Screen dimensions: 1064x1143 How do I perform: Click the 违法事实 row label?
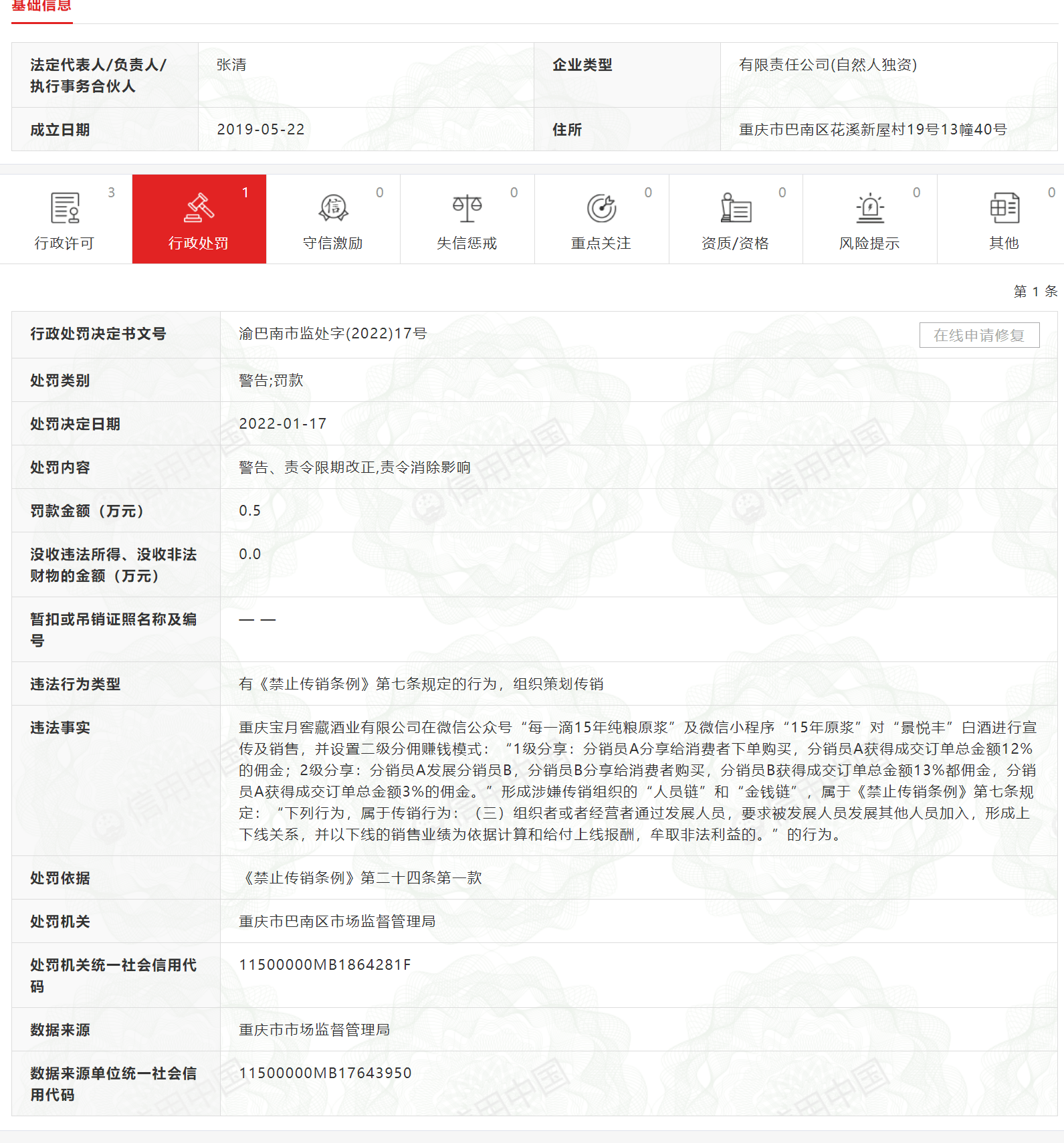pos(60,728)
